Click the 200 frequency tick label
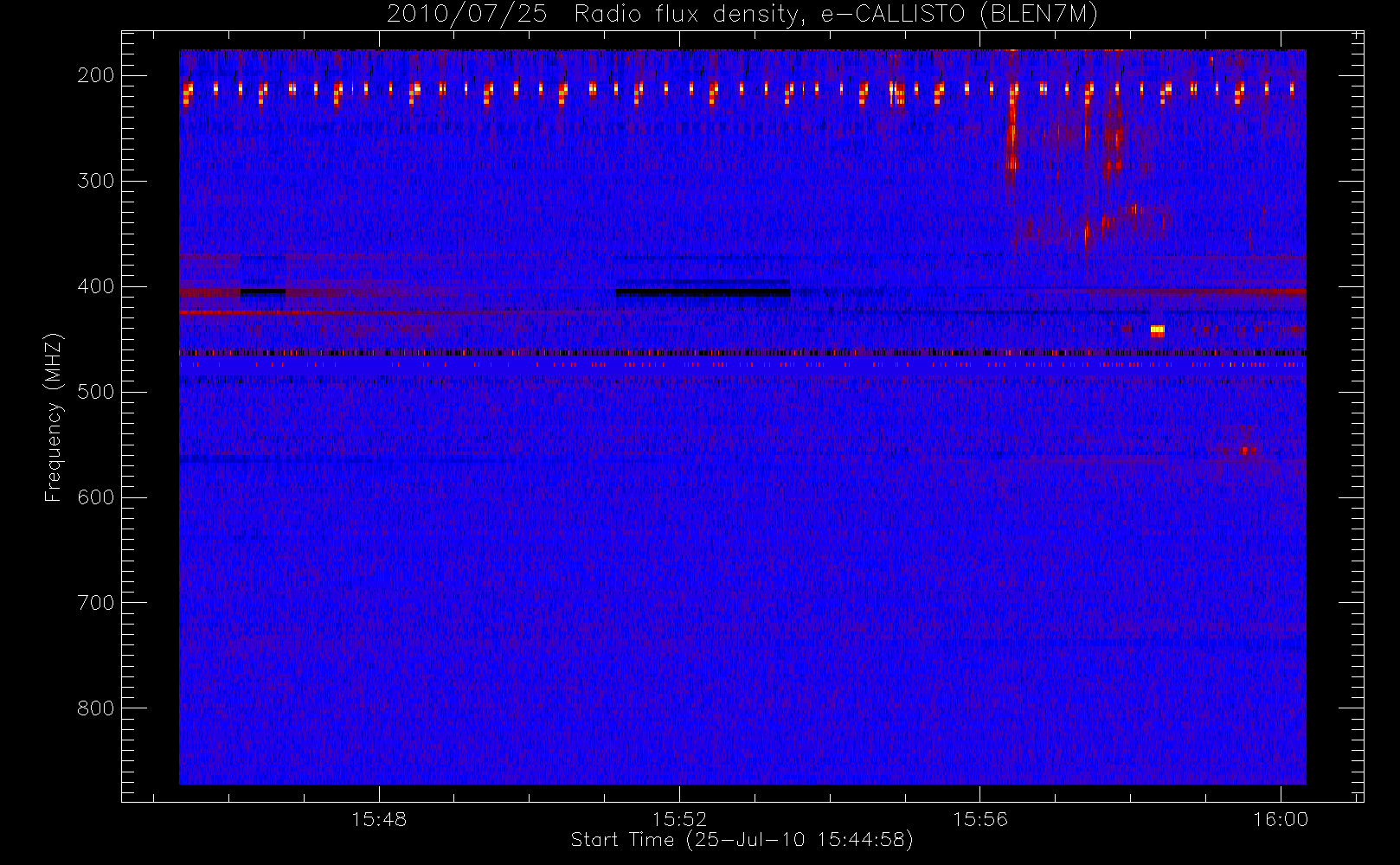 [96, 75]
